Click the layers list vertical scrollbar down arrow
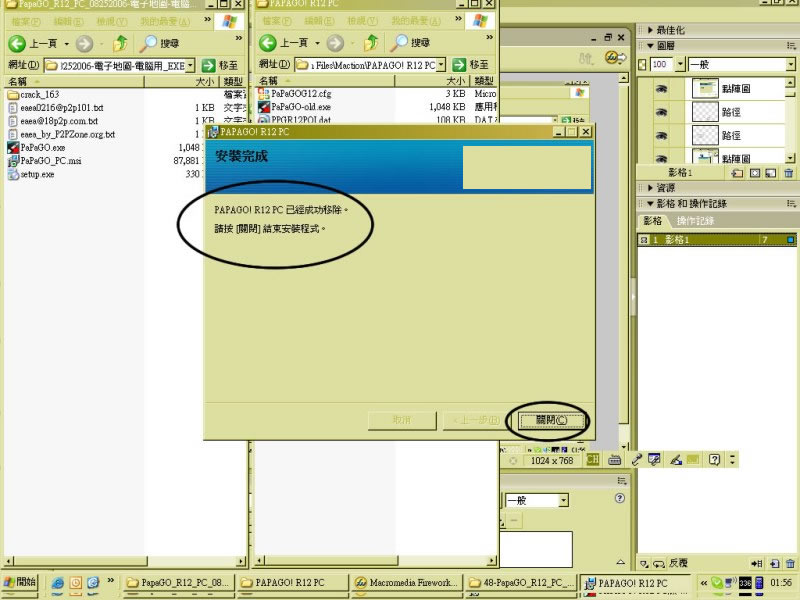The height and width of the screenshot is (600, 800). pyautogui.click(x=790, y=159)
